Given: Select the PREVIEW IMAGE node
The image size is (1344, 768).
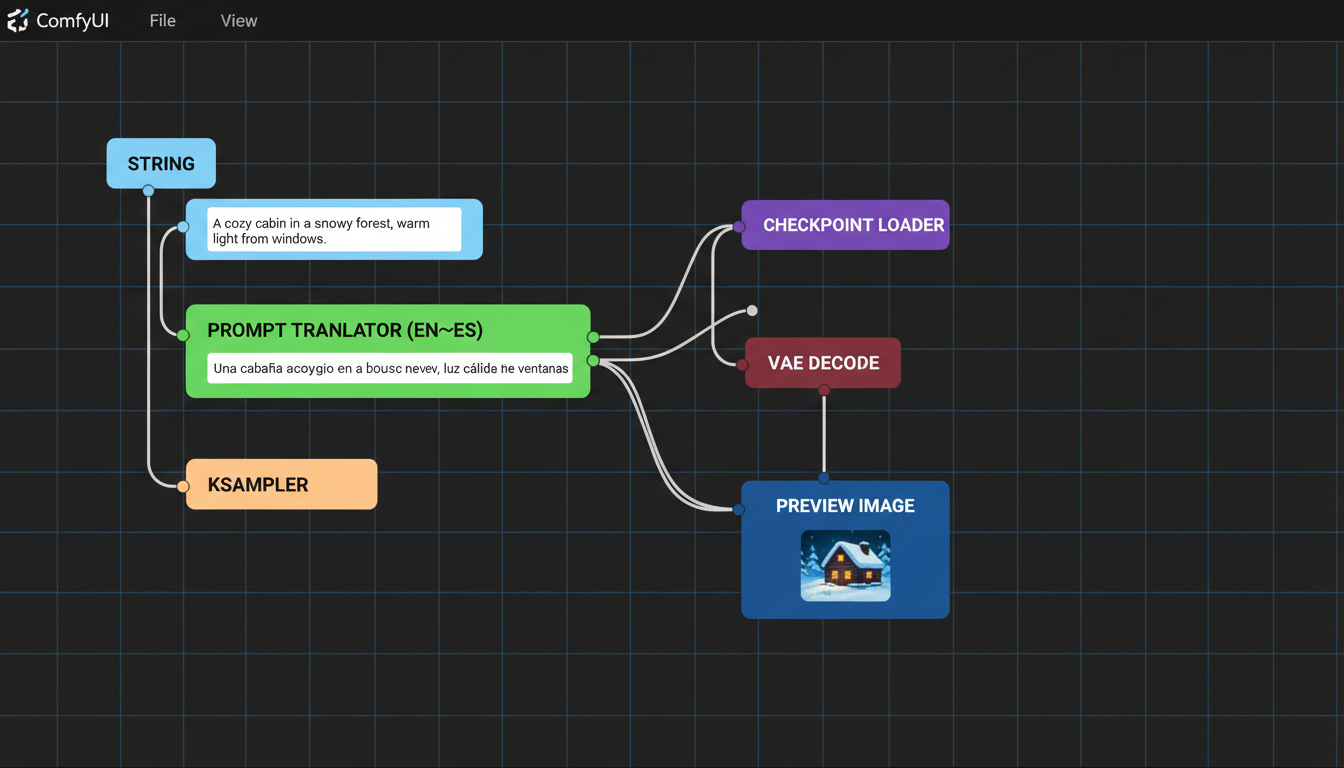Looking at the screenshot, I should (845, 506).
